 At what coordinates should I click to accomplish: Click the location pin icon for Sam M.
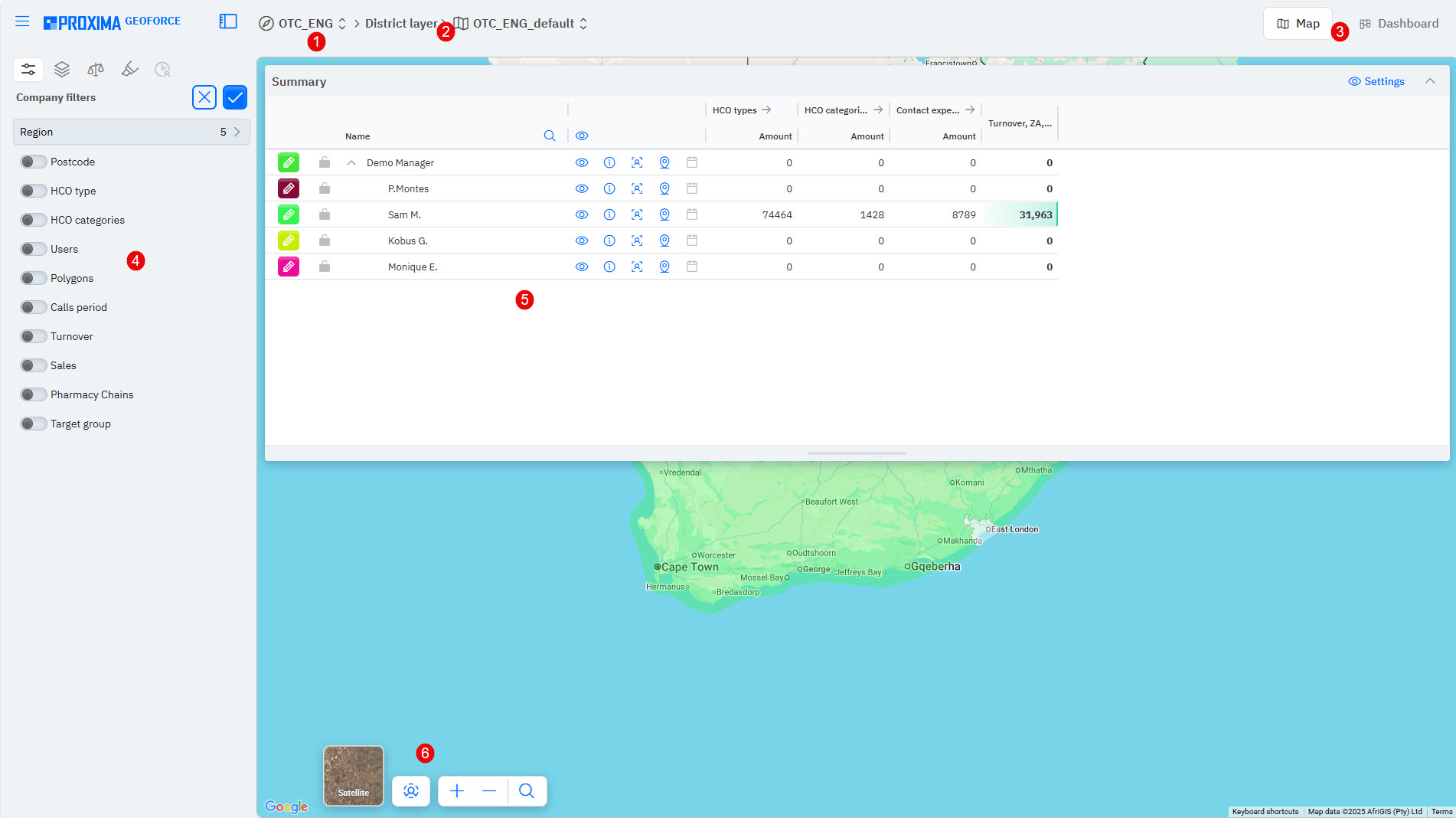664,214
